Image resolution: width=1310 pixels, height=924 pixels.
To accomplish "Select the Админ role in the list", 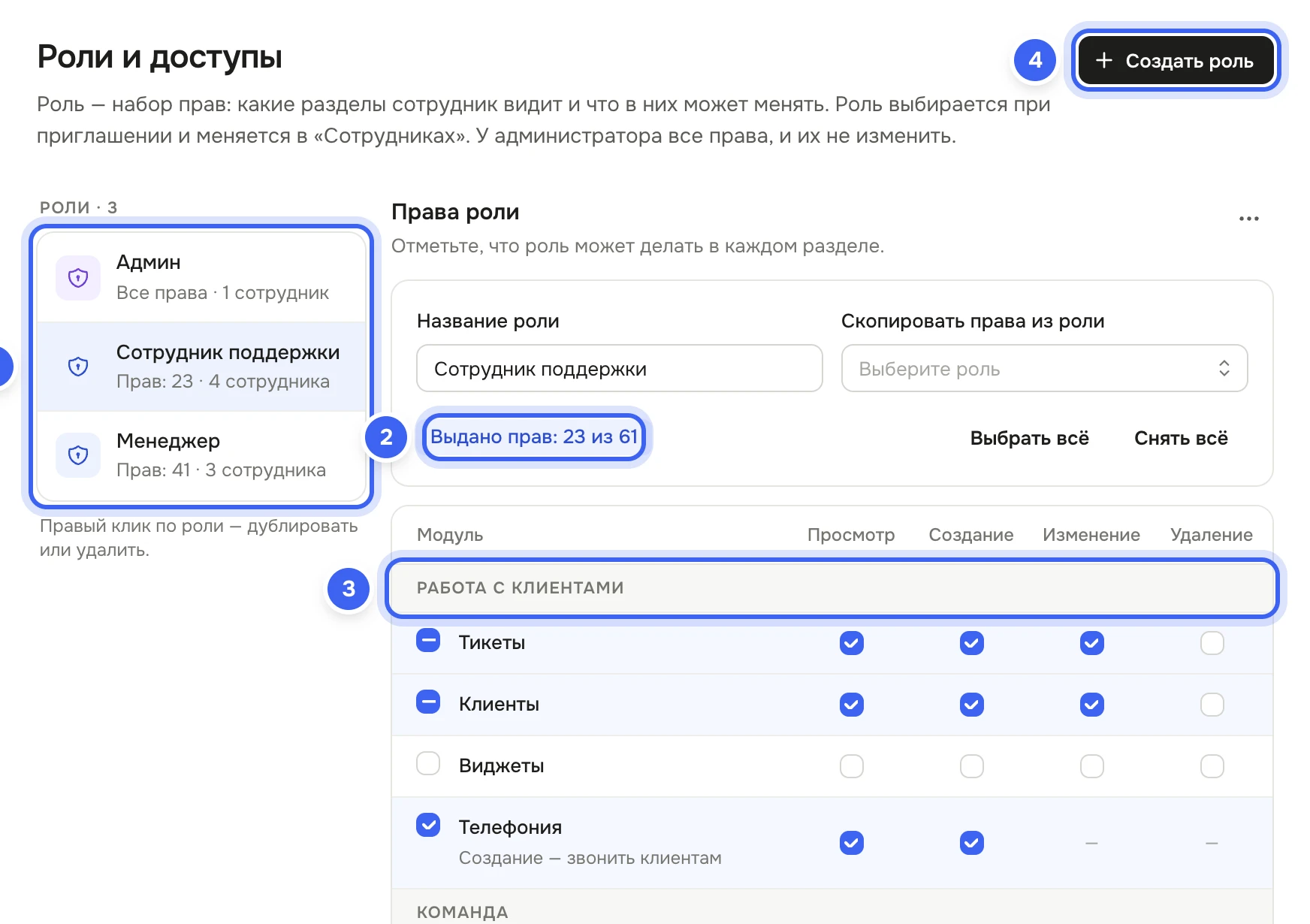I will [x=201, y=277].
